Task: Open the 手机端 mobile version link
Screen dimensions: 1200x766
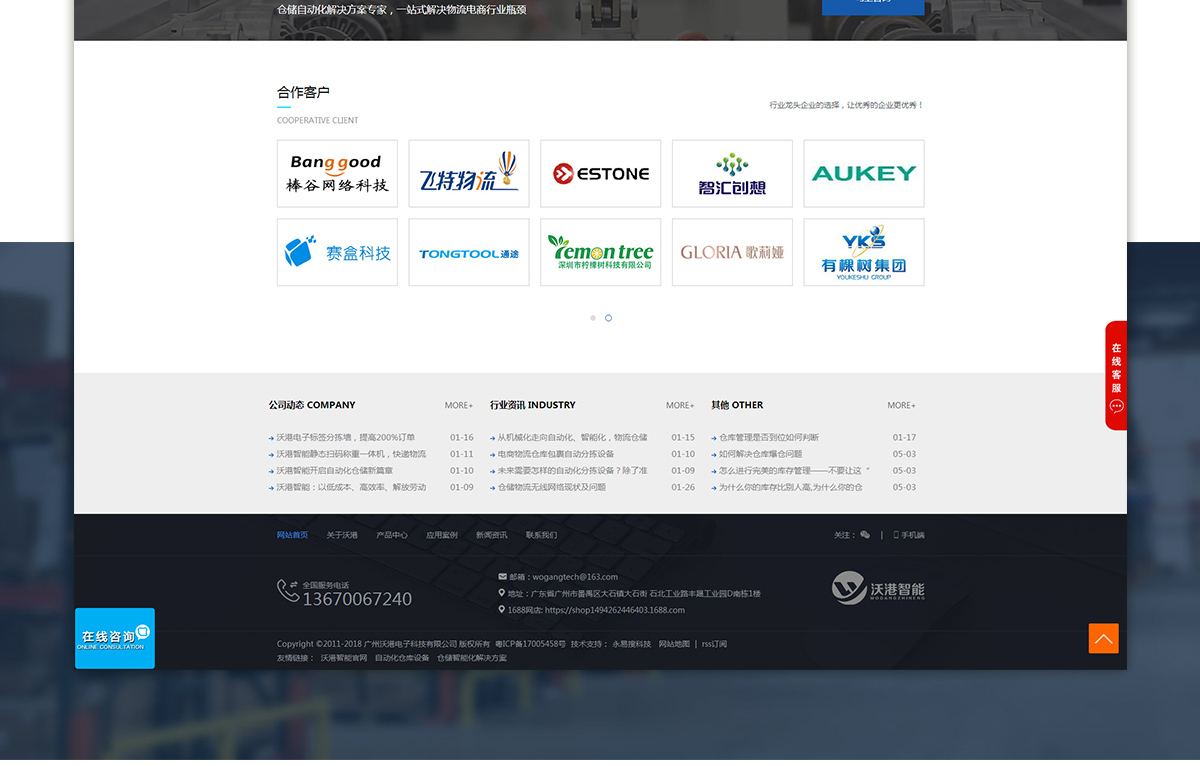Action: [x=909, y=535]
